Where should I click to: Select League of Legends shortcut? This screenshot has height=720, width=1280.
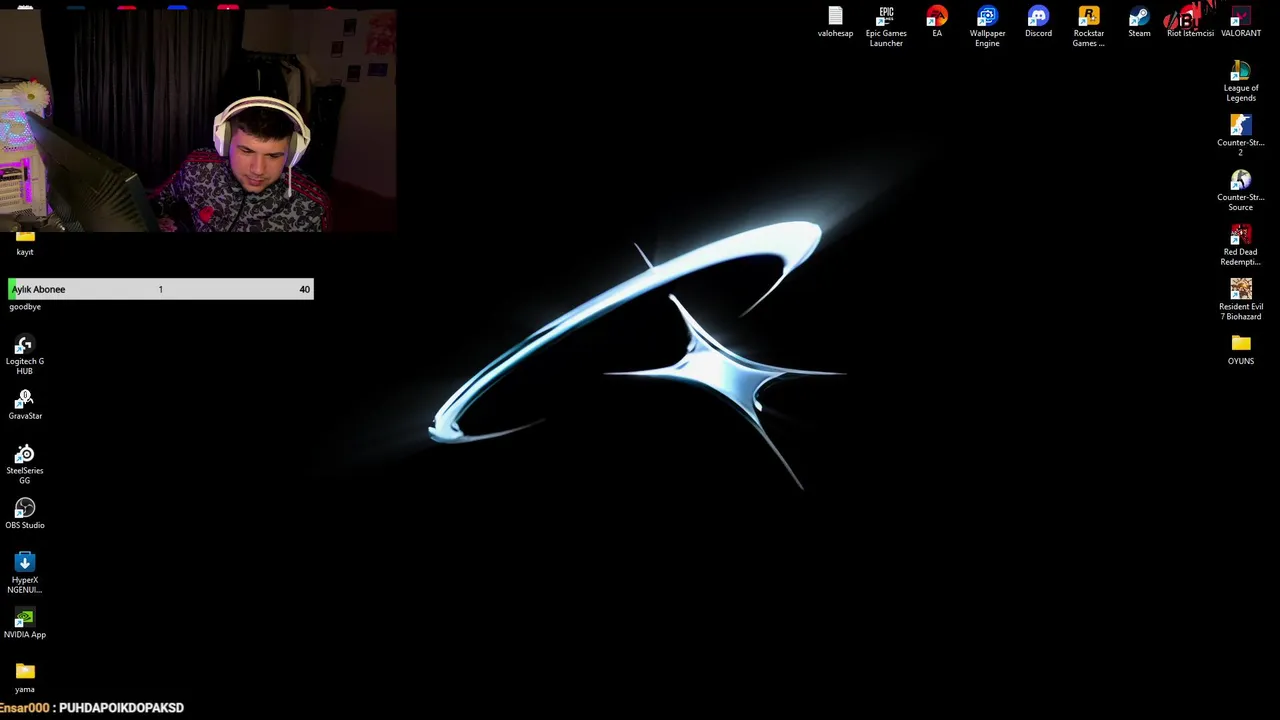[1241, 82]
